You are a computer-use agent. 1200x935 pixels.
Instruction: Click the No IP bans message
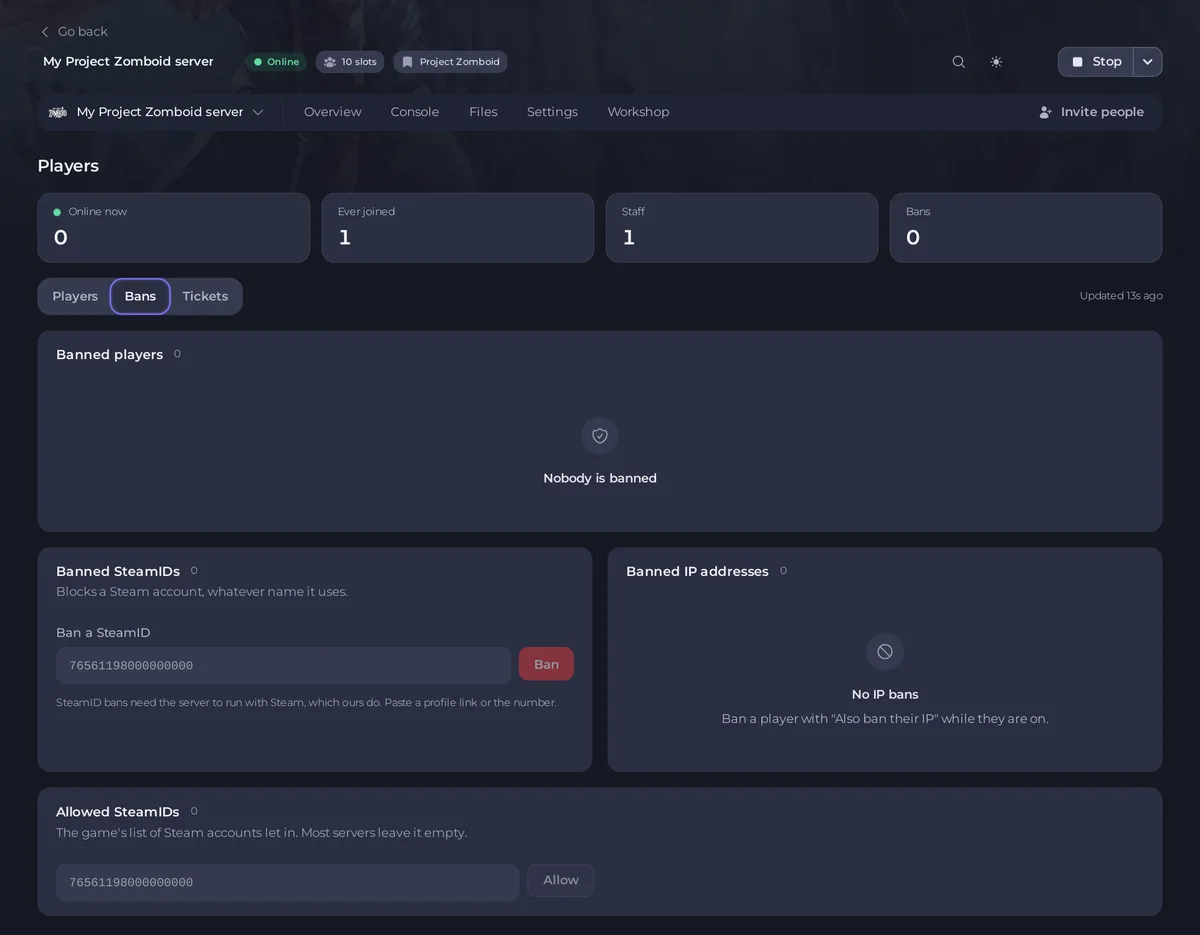click(x=885, y=694)
